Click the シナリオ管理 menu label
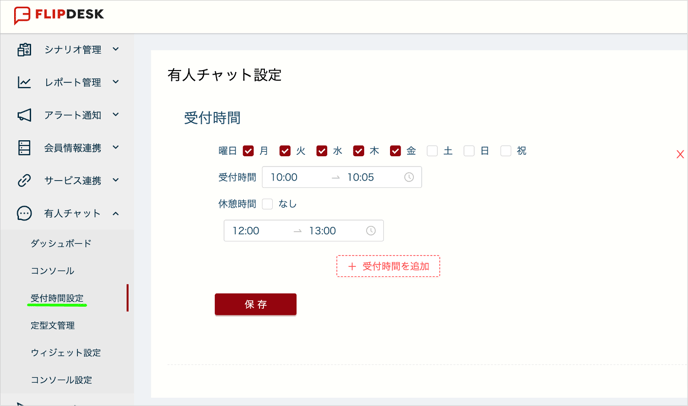Screen dimensions: 688x406 (73, 50)
